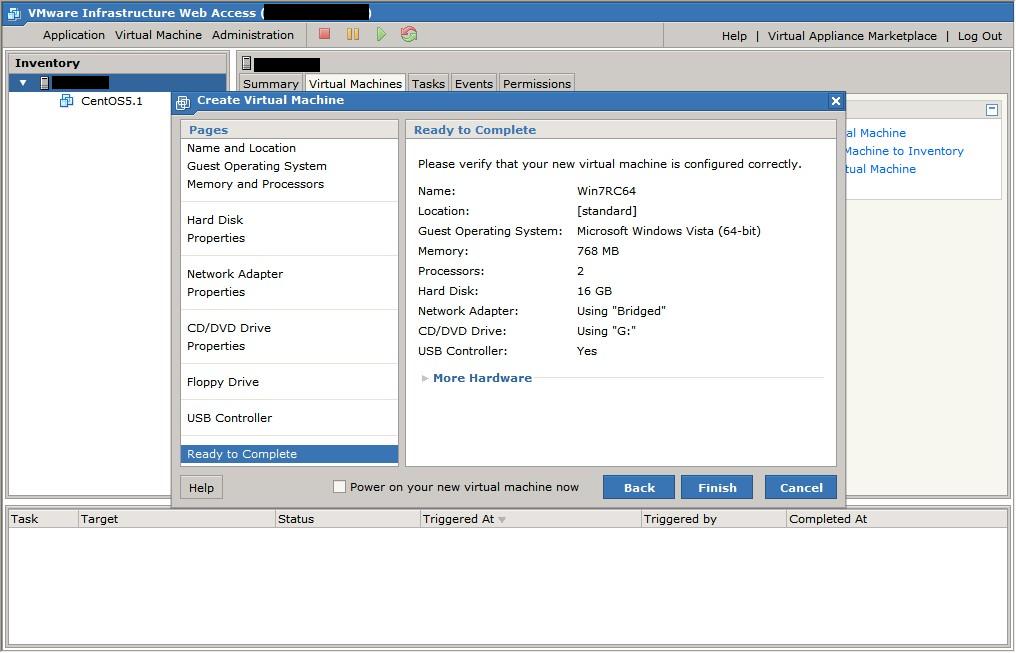Open the Virtual Machine menu
This screenshot has width=1016, height=653.
pos(158,35)
